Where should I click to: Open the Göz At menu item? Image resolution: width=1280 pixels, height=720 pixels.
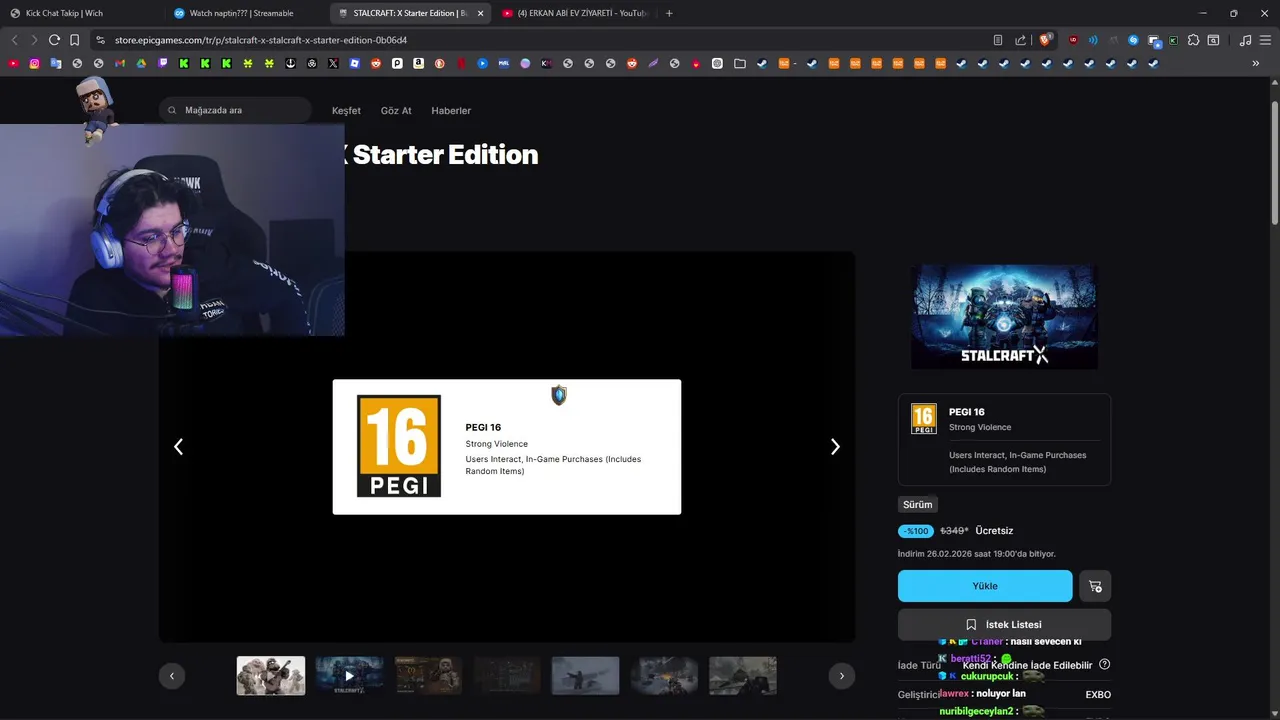(x=396, y=110)
